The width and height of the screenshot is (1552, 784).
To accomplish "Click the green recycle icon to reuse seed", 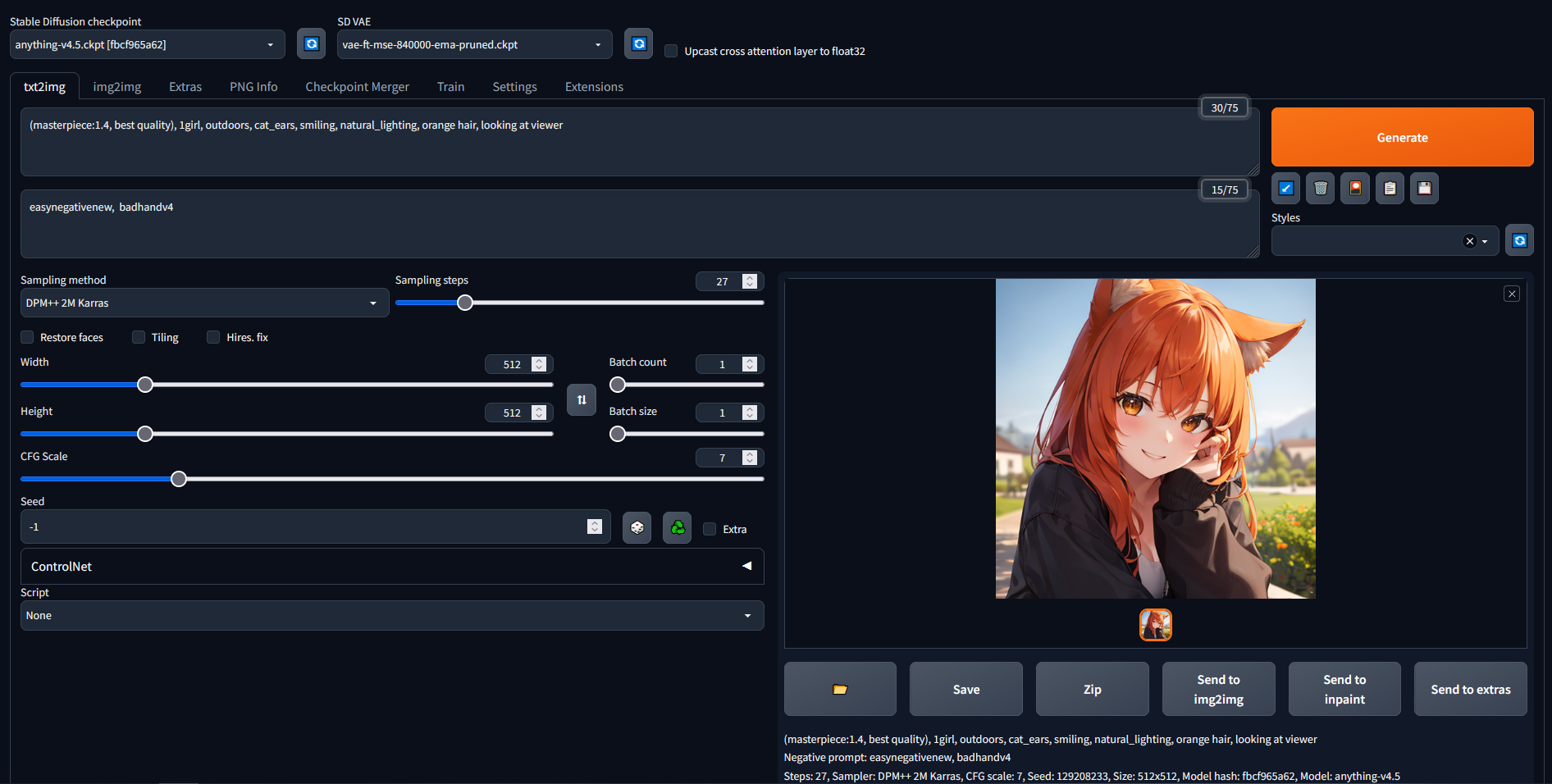I will tap(678, 528).
